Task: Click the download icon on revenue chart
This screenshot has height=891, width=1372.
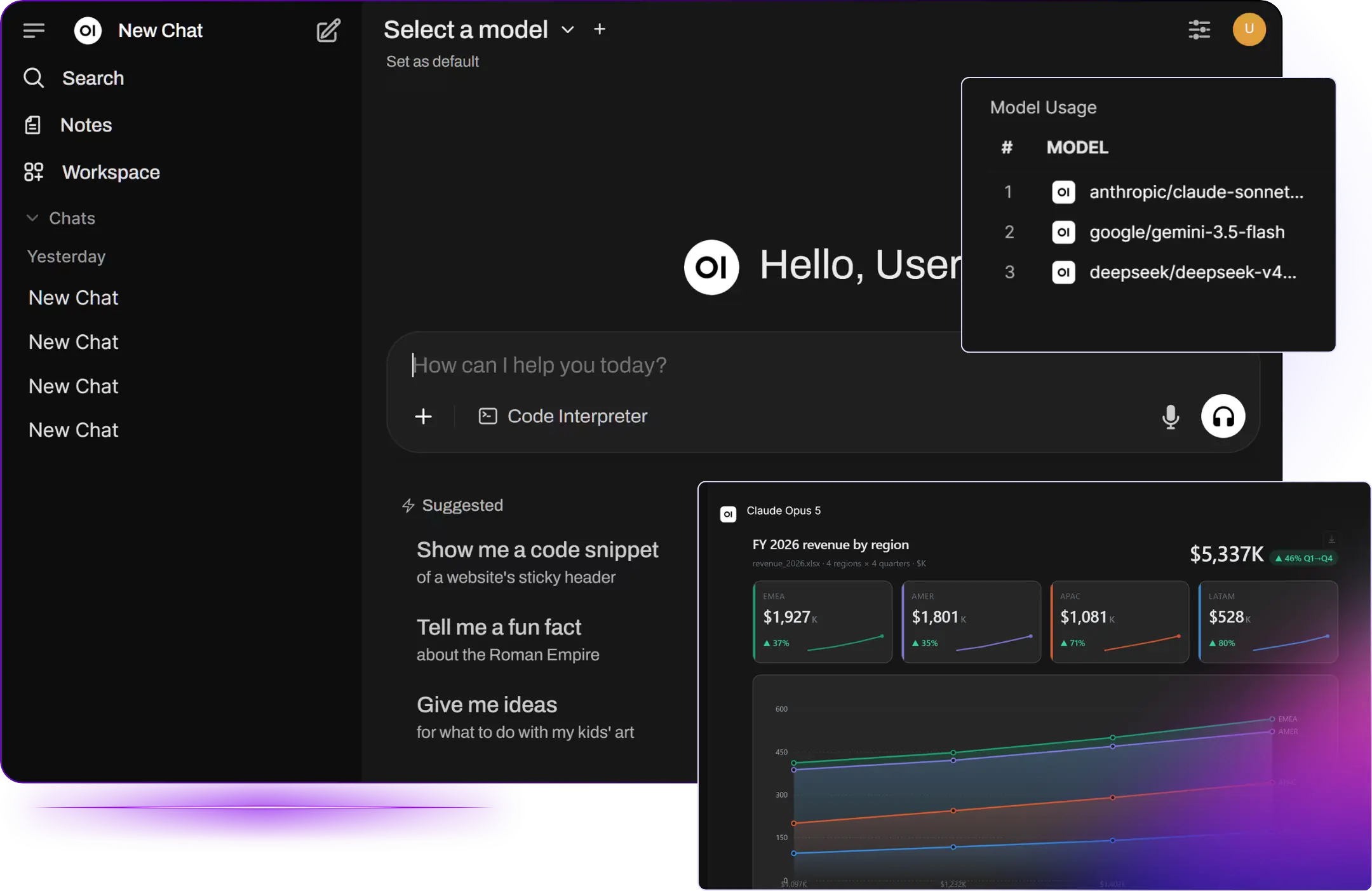Action: coord(1332,540)
